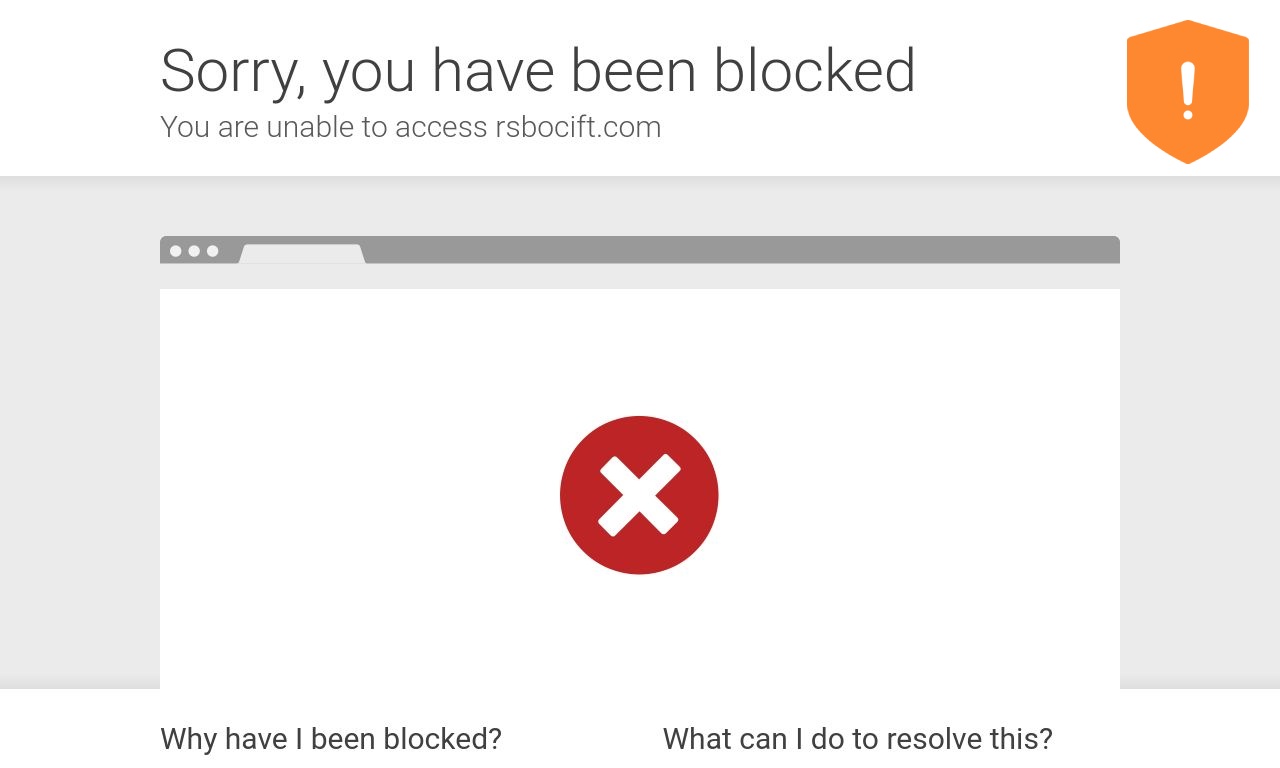Click the orange shield warning icon
The image size is (1280, 768).
click(x=1187, y=92)
